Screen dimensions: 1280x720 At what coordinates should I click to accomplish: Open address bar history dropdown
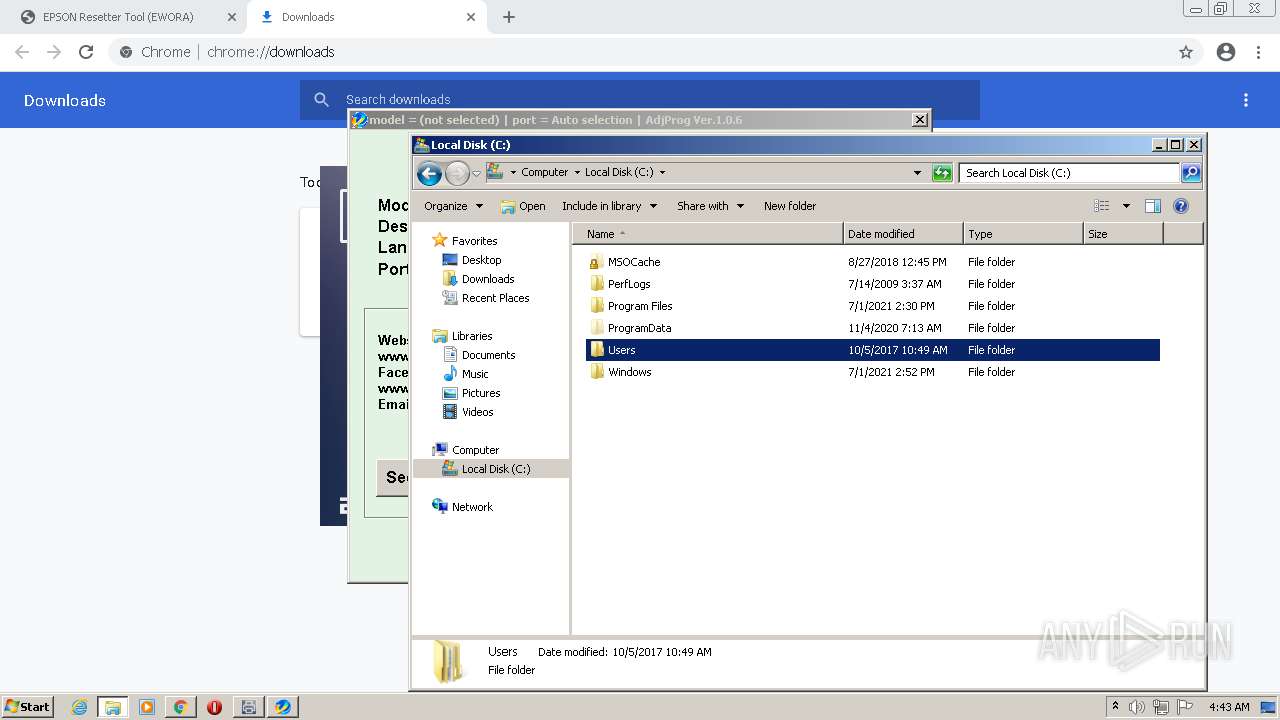[917, 173]
